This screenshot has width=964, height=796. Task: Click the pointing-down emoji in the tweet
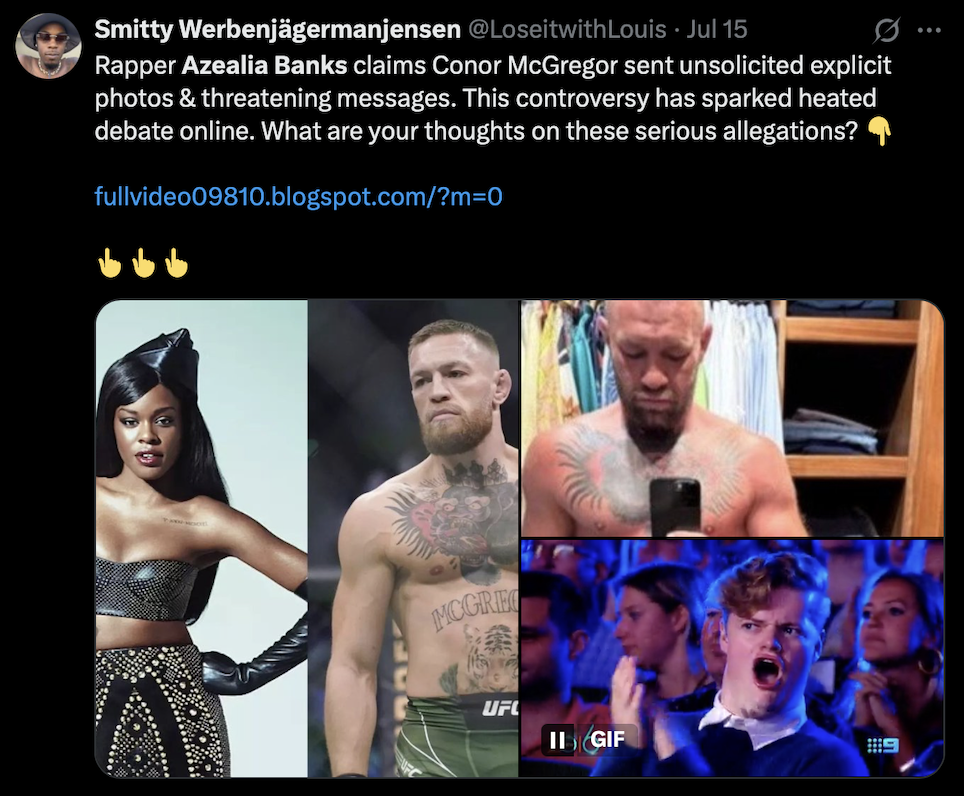880,131
